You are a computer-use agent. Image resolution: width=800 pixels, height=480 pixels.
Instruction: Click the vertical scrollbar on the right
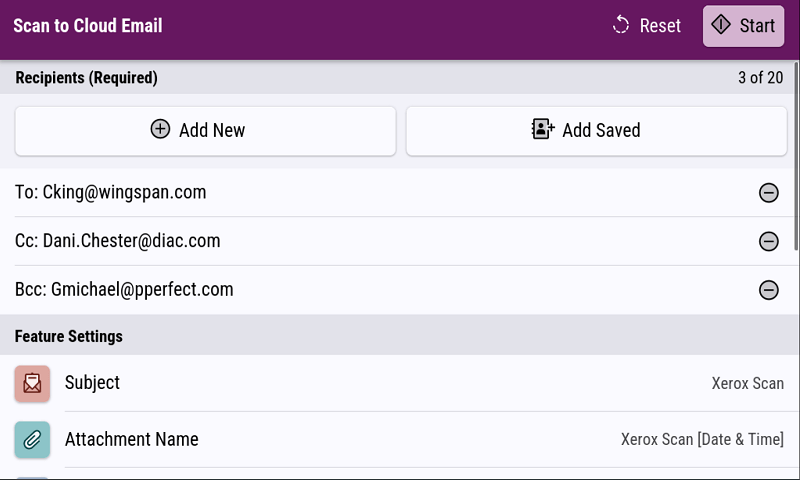click(x=796, y=160)
